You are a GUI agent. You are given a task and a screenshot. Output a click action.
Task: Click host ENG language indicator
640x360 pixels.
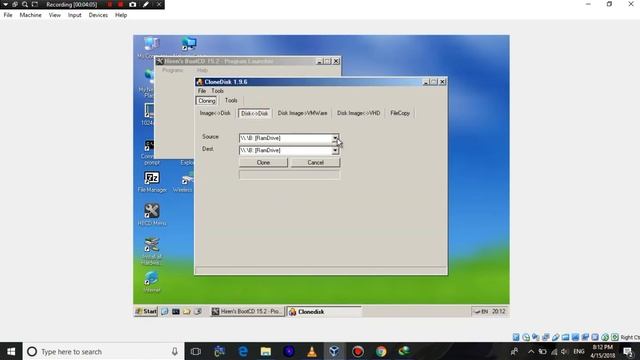tap(579, 351)
